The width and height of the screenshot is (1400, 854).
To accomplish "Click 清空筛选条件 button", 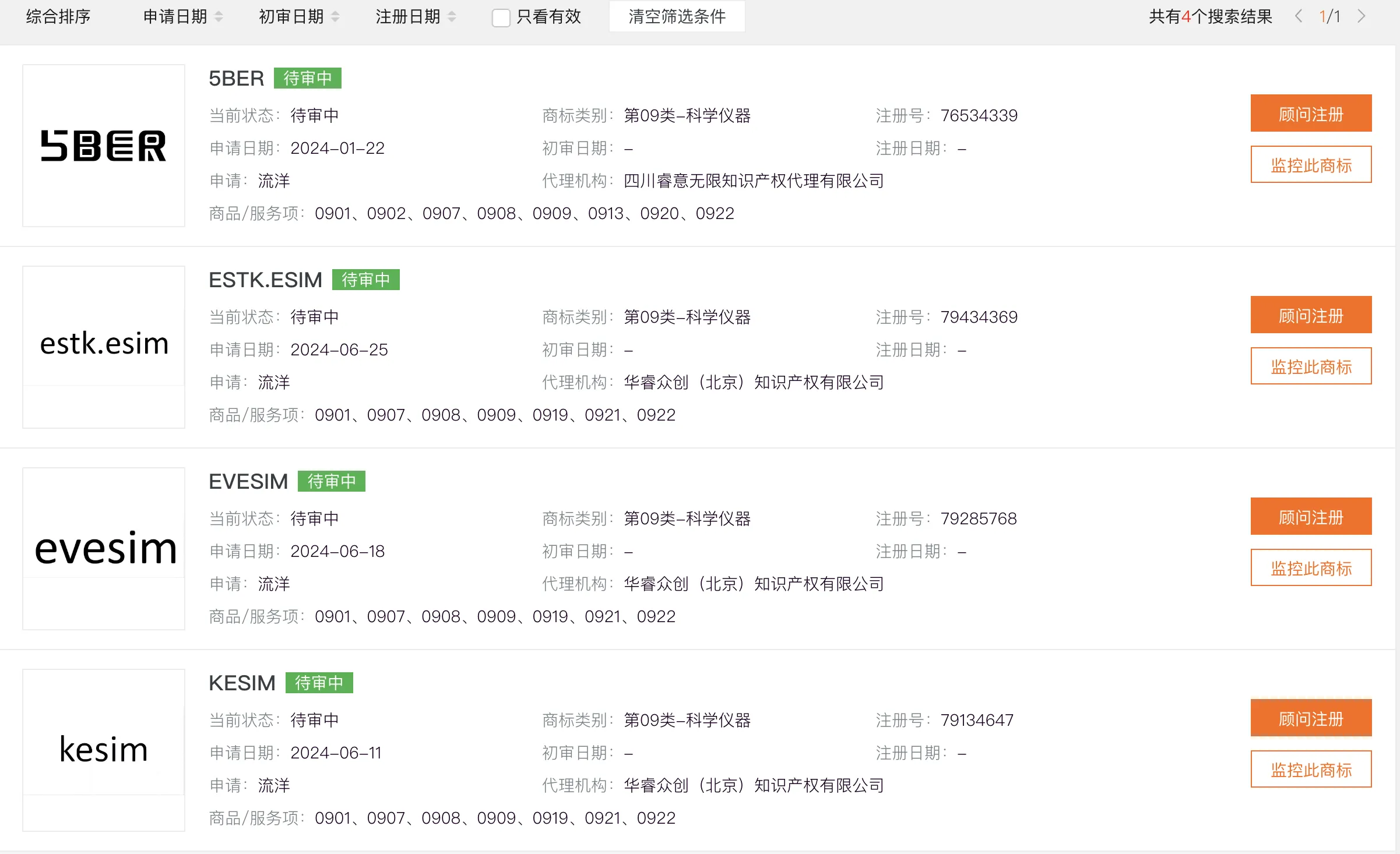I will (677, 16).
